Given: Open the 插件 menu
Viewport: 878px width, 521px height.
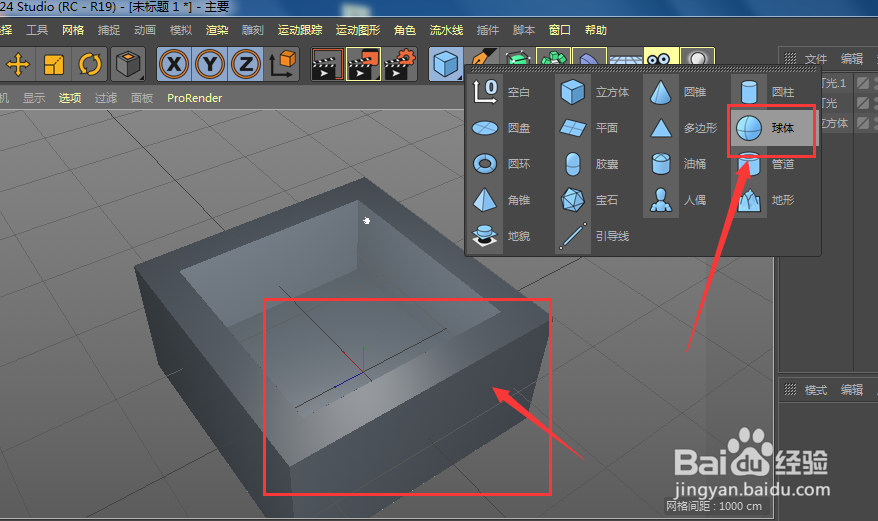Looking at the screenshot, I should click(488, 30).
